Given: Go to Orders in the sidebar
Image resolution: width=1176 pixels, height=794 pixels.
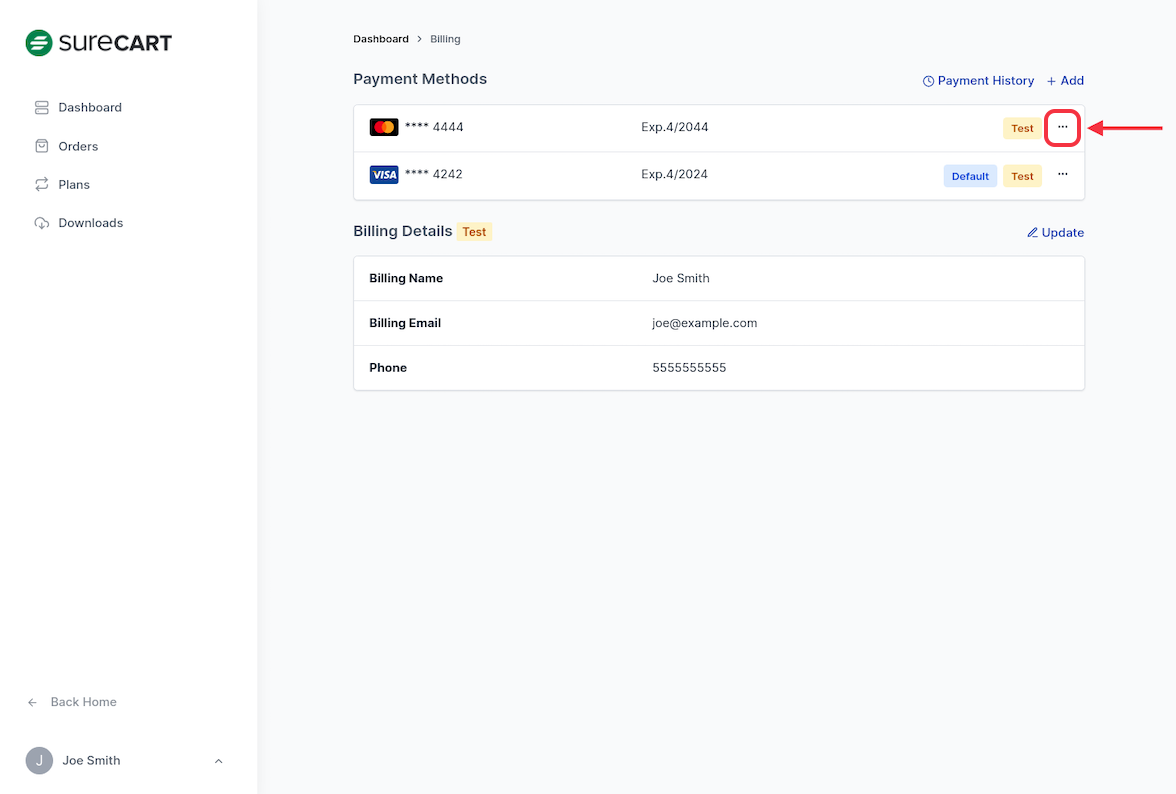Looking at the screenshot, I should tap(78, 146).
